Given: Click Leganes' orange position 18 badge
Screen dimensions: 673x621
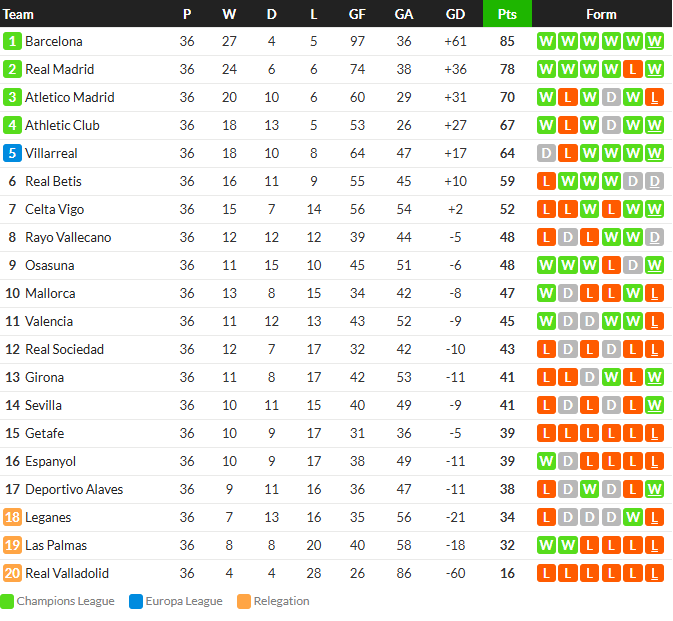Looking at the screenshot, I should click(x=12, y=517).
